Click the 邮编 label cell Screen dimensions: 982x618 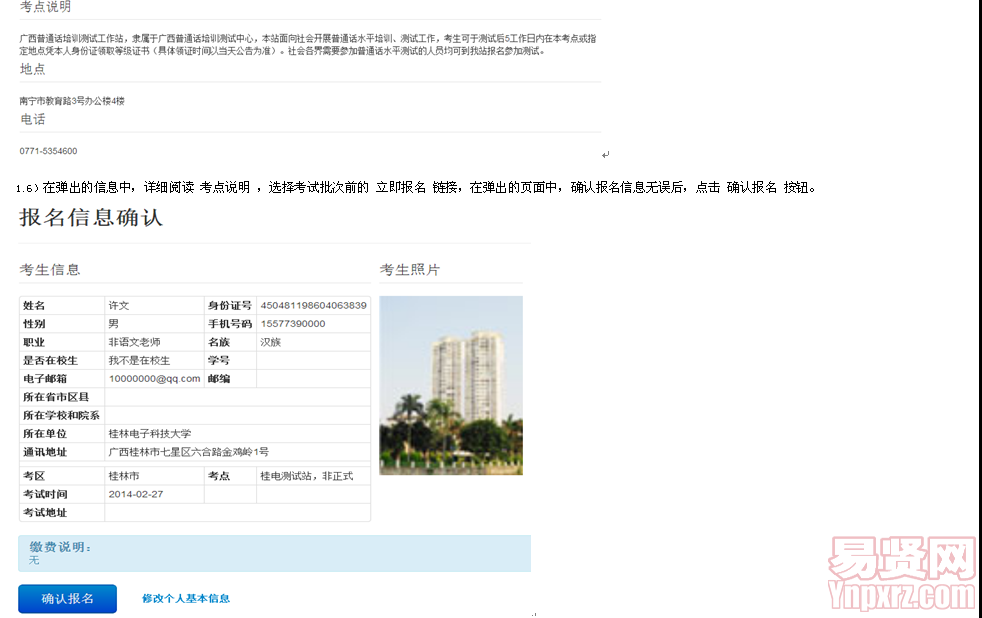pos(230,379)
